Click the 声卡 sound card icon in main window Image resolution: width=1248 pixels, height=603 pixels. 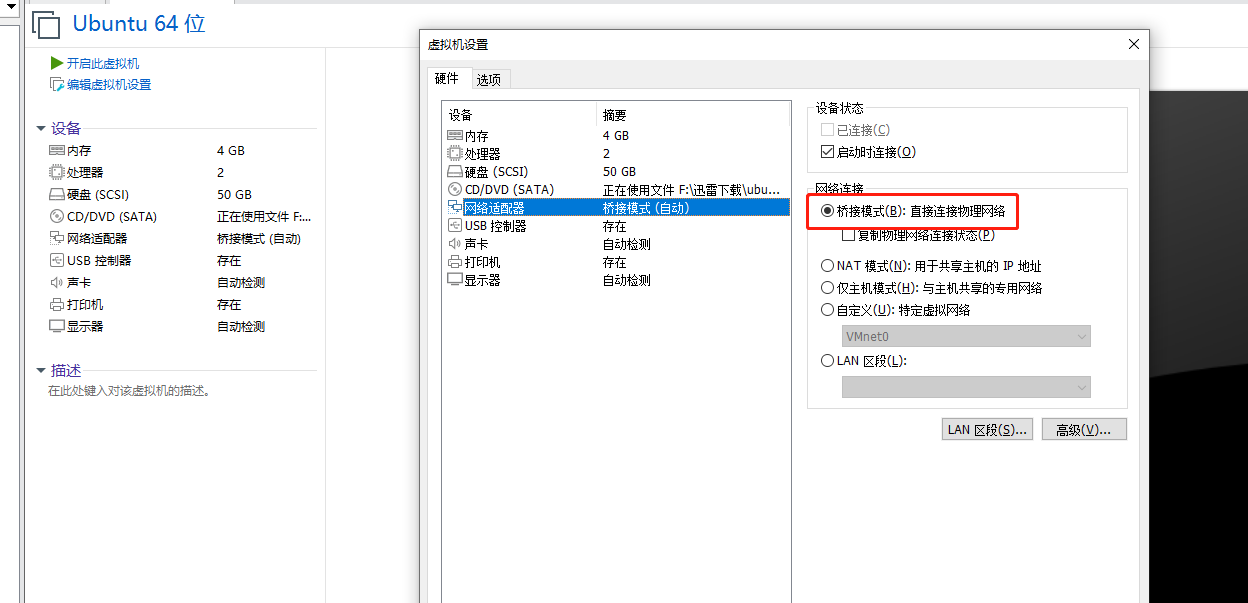pos(56,282)
